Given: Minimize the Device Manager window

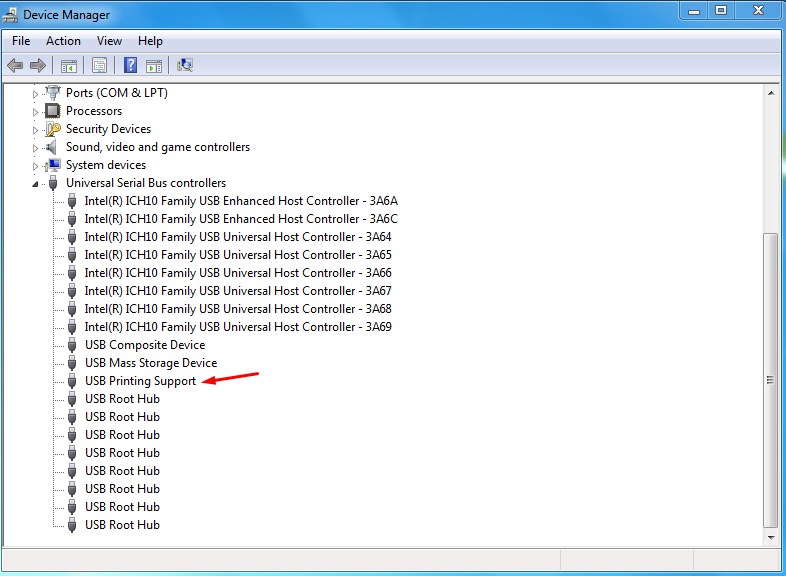Looking at the screenshot, I should (694, 11).
